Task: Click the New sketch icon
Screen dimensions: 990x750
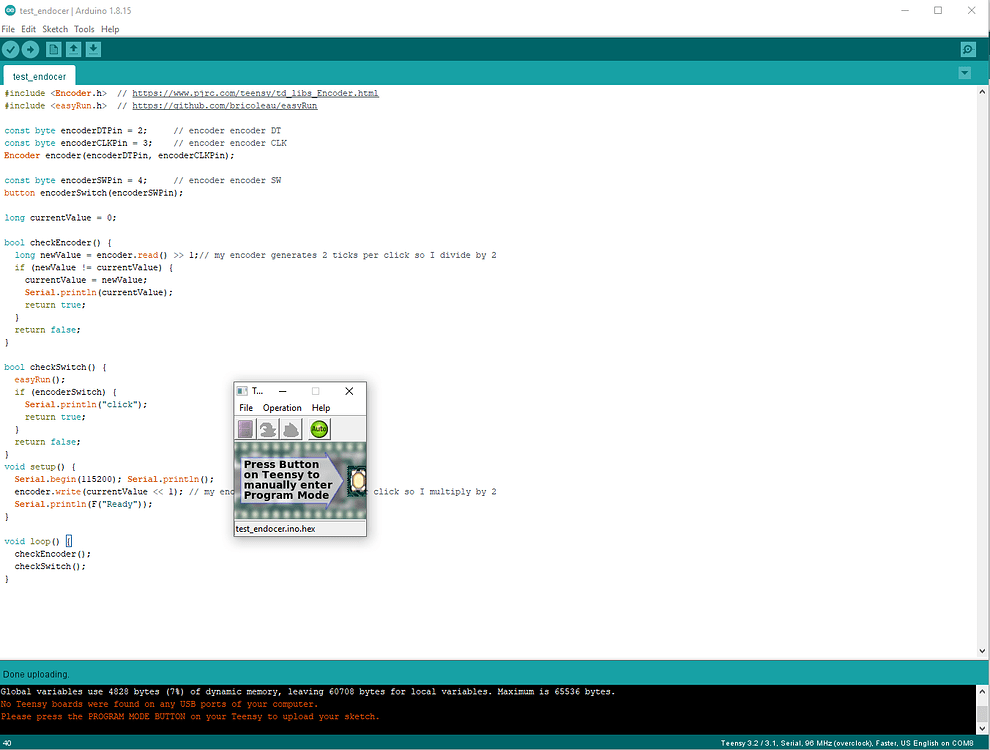Action: pyautogui.click(x=52, y=49)
